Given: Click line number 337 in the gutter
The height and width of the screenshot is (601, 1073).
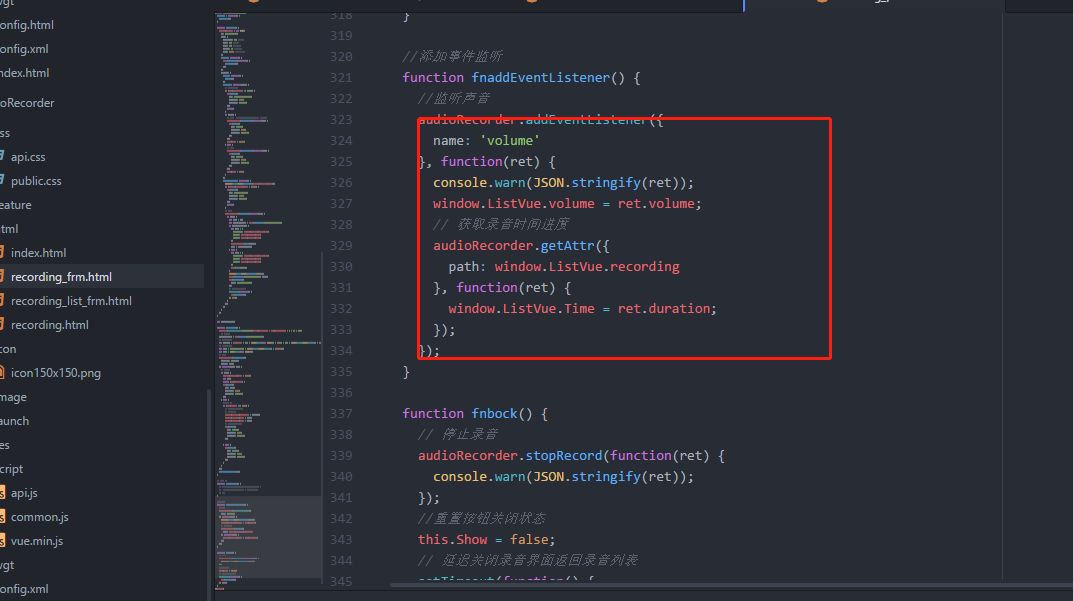Looking at the screenshot, I should tap(340, 414).
